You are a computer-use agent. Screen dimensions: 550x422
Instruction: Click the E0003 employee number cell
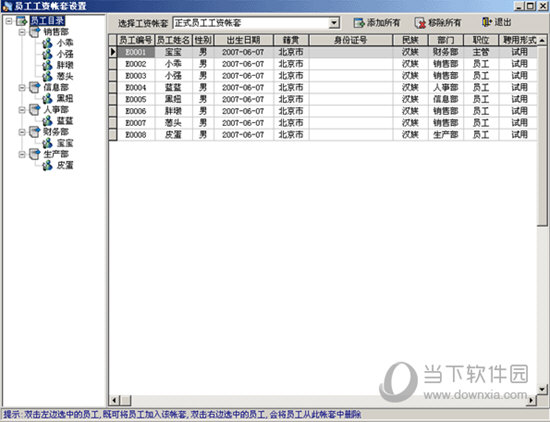136,76
